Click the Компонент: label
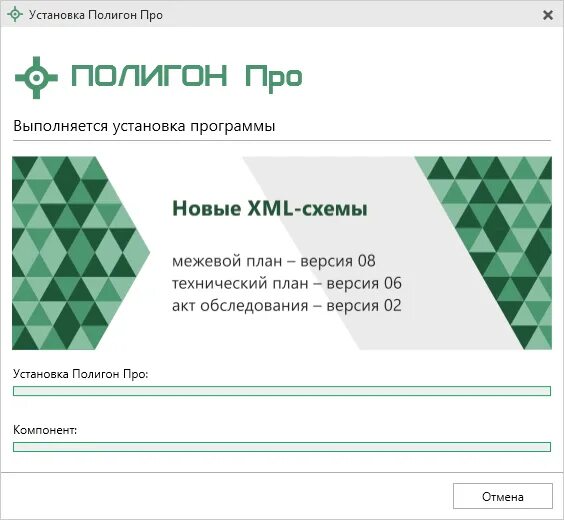This screenshot has height=520, width=564. (x=45, y=430)
